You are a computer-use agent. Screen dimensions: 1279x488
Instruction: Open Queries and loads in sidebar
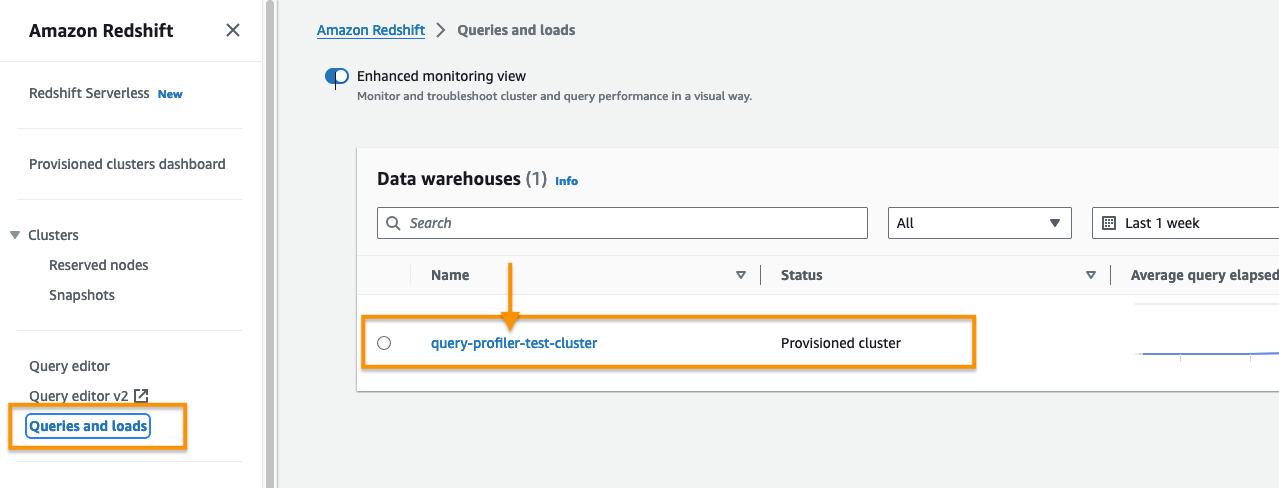(88, 426)
